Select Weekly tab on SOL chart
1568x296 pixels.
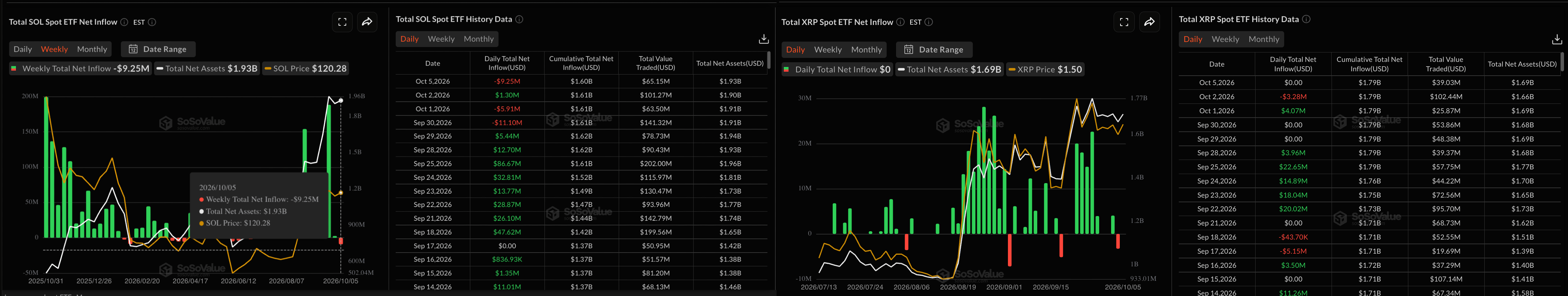[54, 49]
